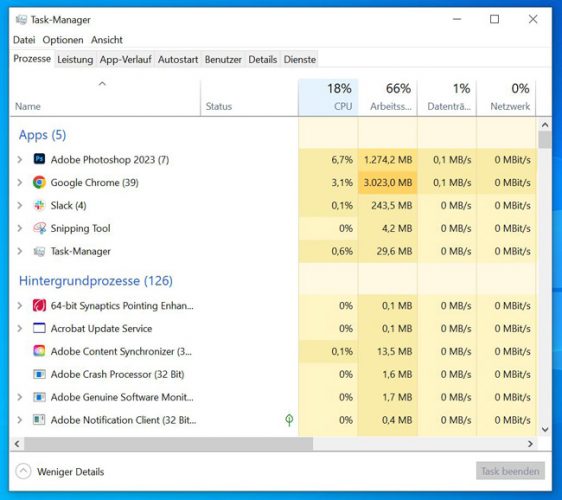
Task: Sort by the Datenträger column header
Action: coord(447,97)
